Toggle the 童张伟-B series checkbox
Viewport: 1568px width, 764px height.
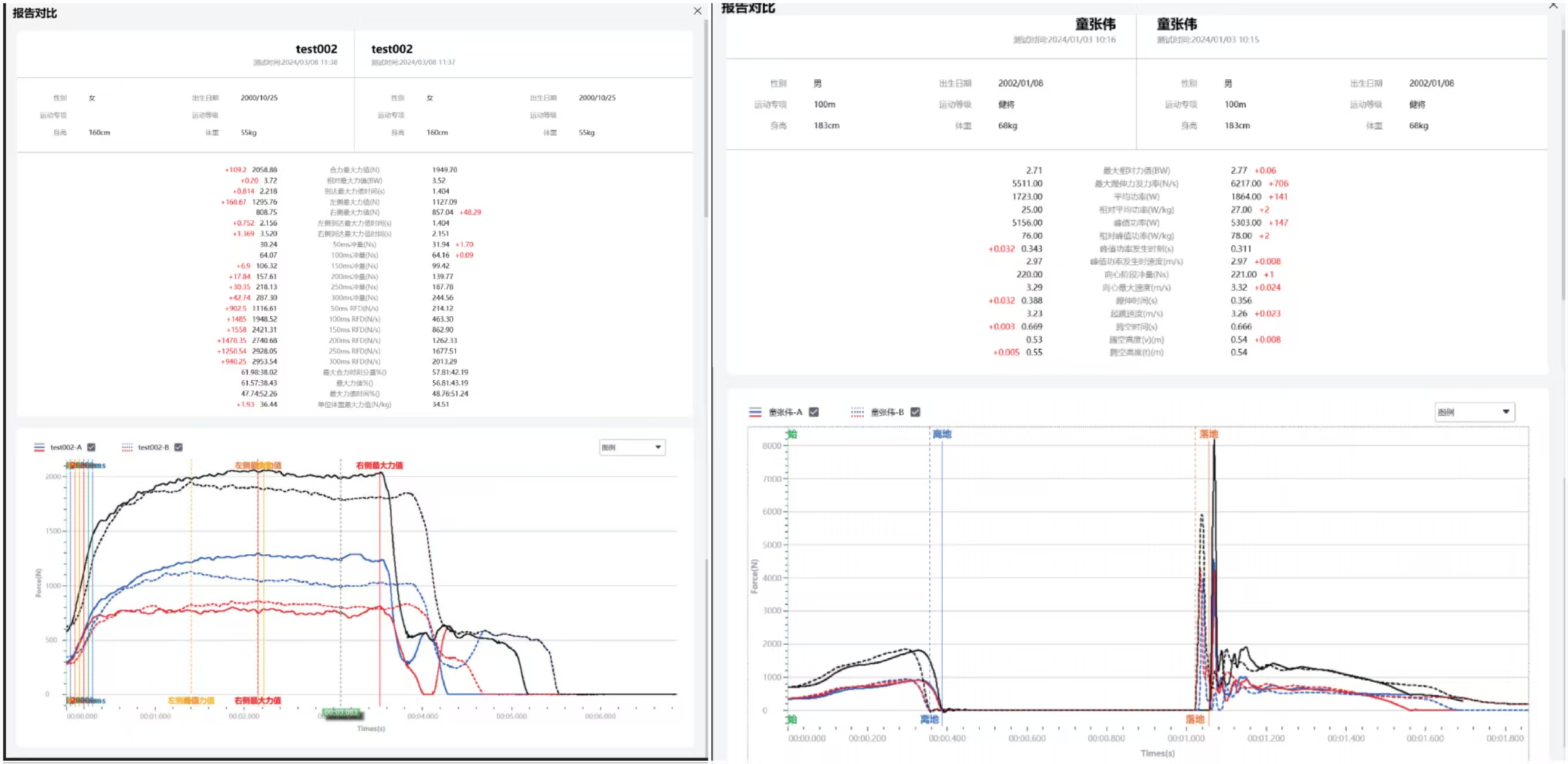pyautogui.click(x=915, y=412)
